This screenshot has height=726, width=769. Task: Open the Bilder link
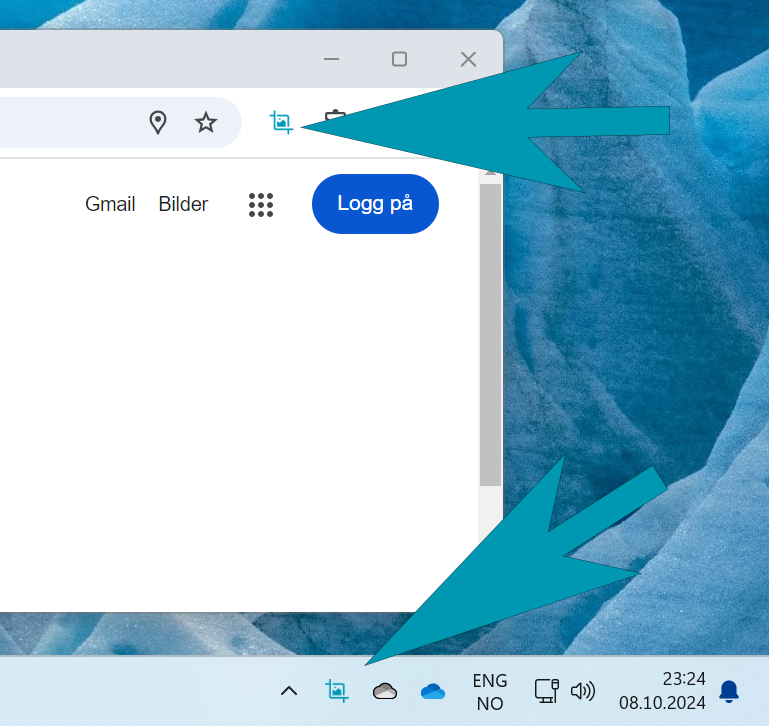(x=183, y=204)
